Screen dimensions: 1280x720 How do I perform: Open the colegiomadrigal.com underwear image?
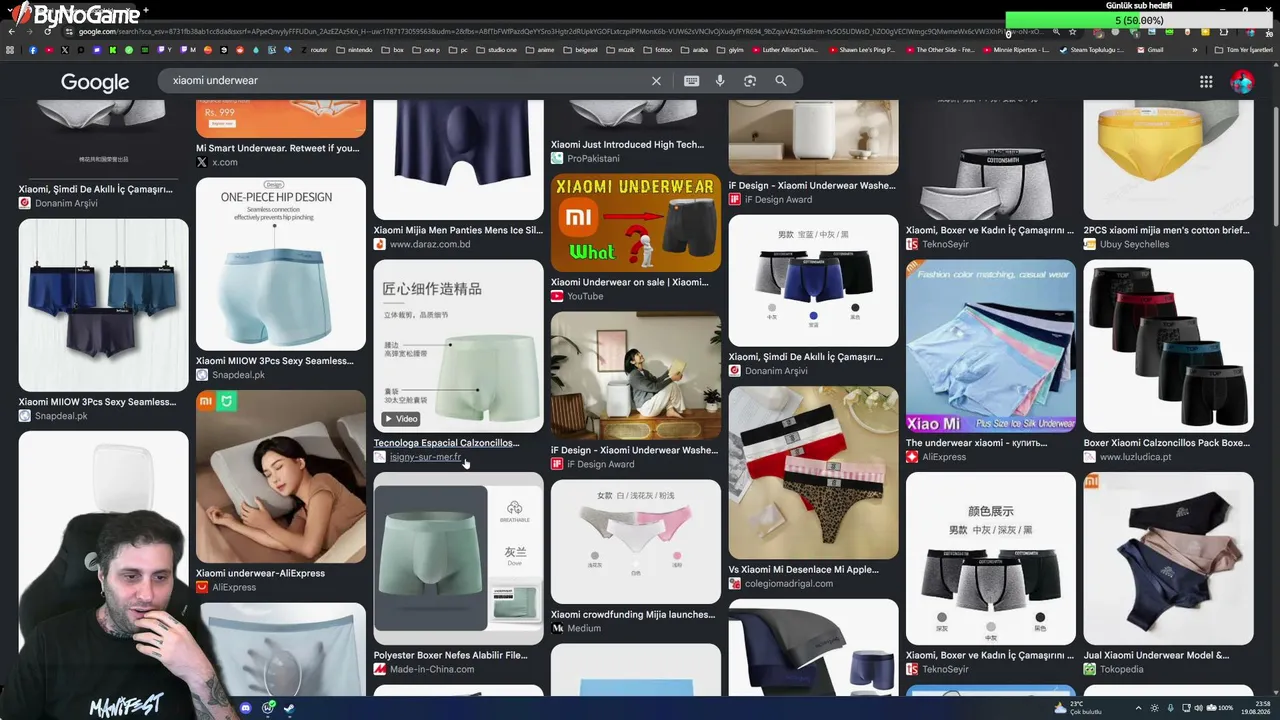pos(813,473)
